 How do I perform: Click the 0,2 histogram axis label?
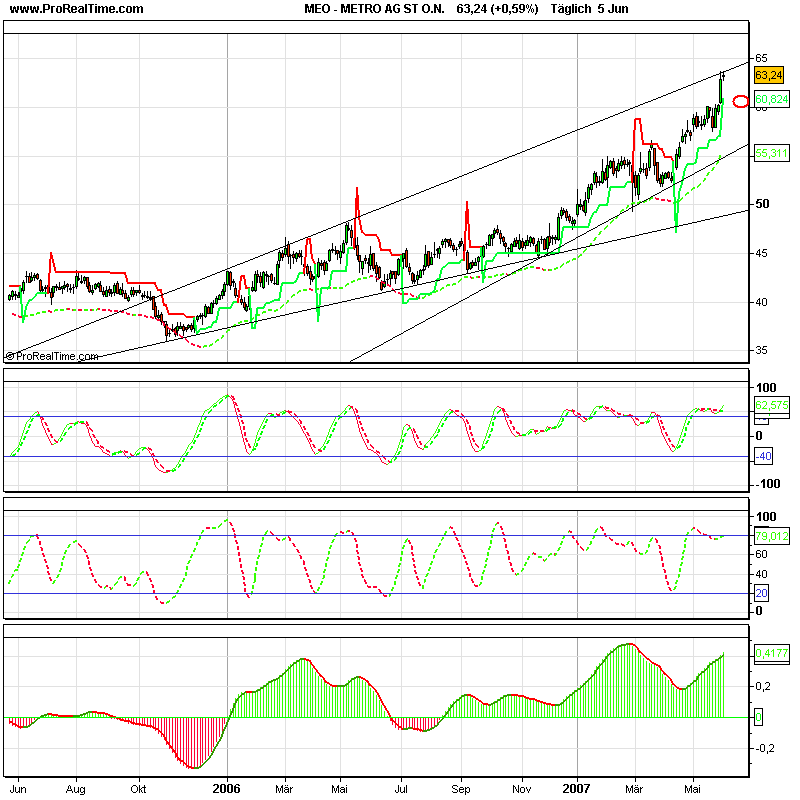[763, 687]
